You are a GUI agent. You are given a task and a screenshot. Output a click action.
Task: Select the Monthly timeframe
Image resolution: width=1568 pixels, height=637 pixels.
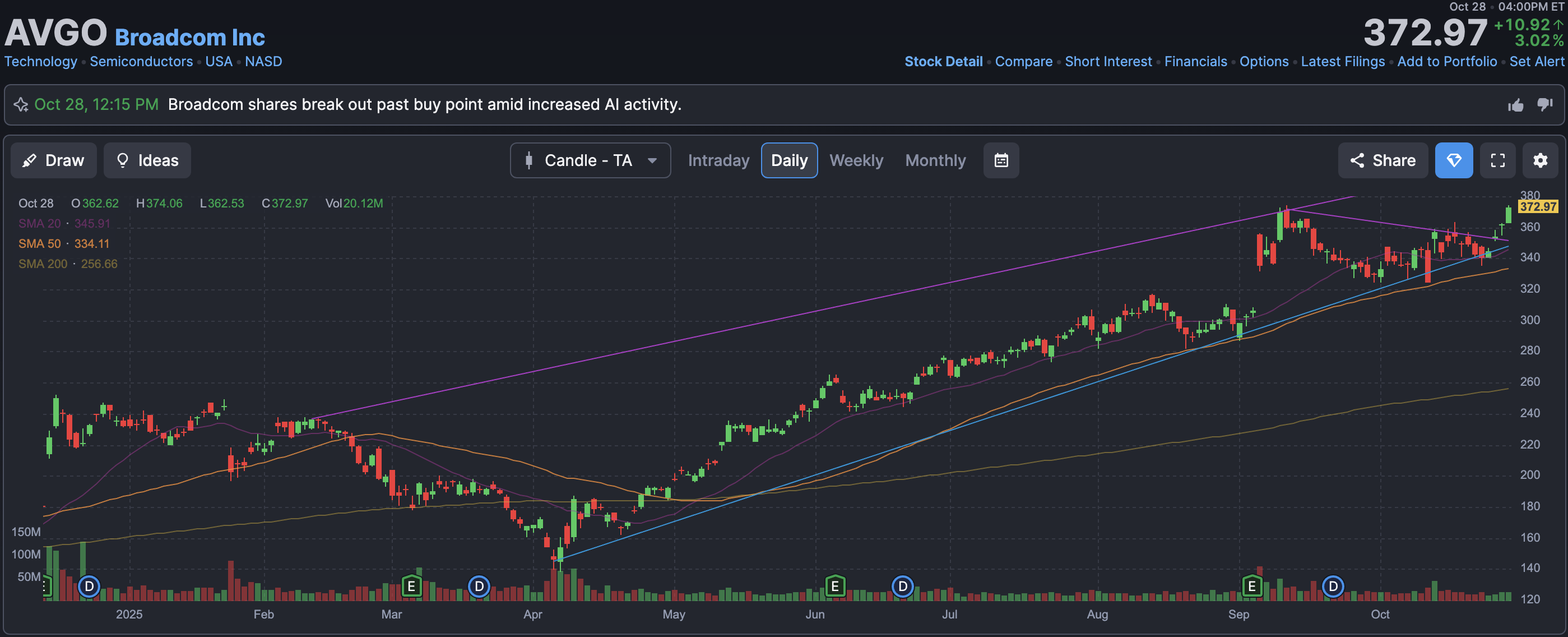tap(935, 161)
